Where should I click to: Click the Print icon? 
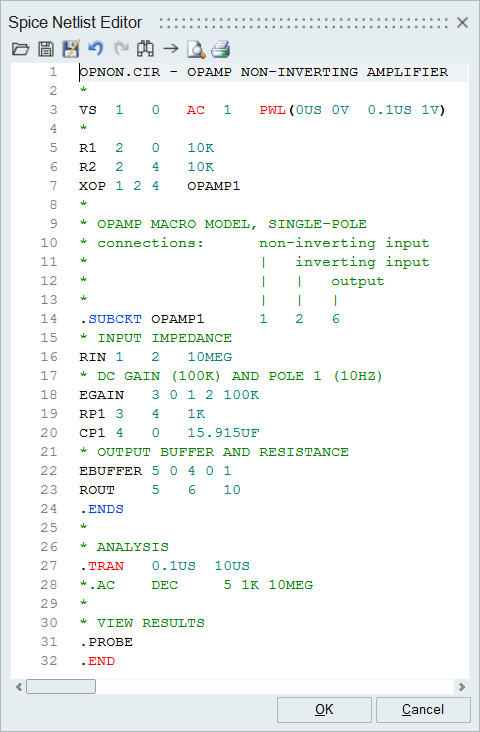click(x=221, y=49)
